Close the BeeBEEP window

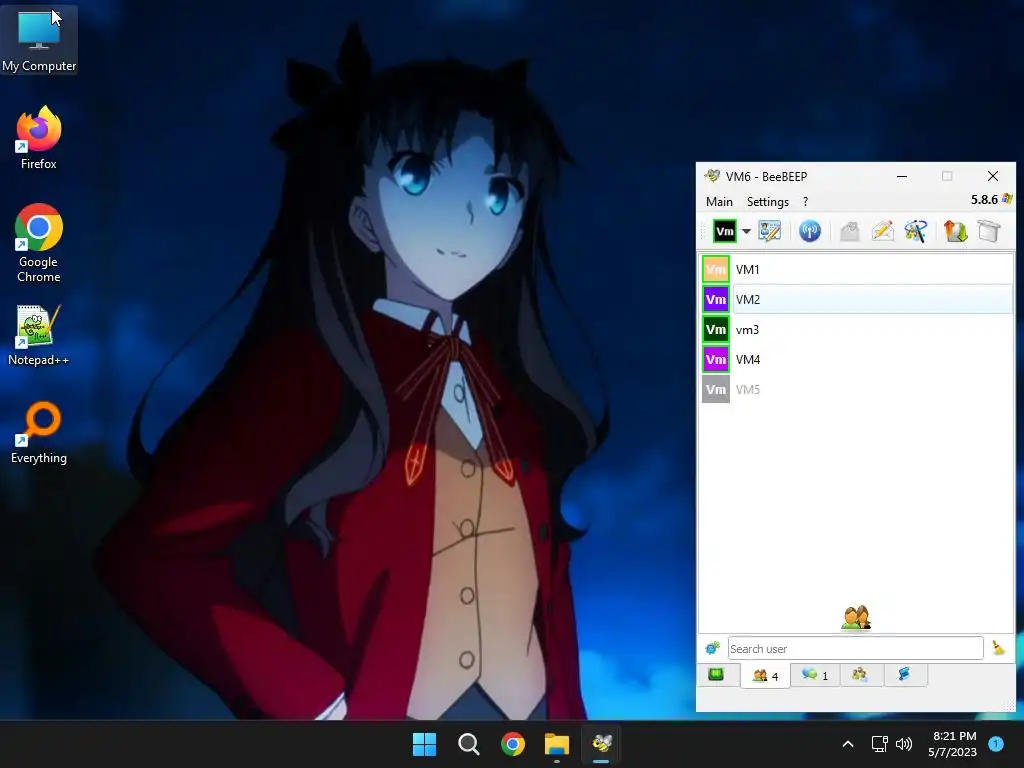click(993, 176)
